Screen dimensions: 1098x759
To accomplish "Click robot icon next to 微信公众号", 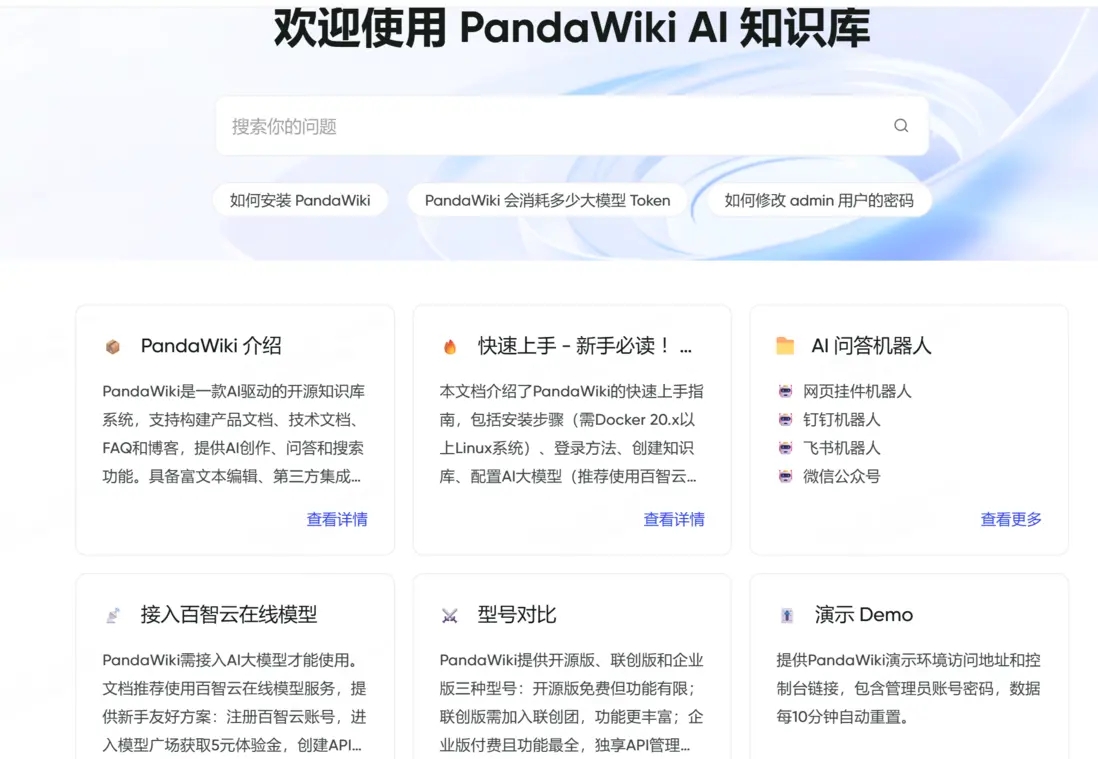I will click(x=785, y=477).
